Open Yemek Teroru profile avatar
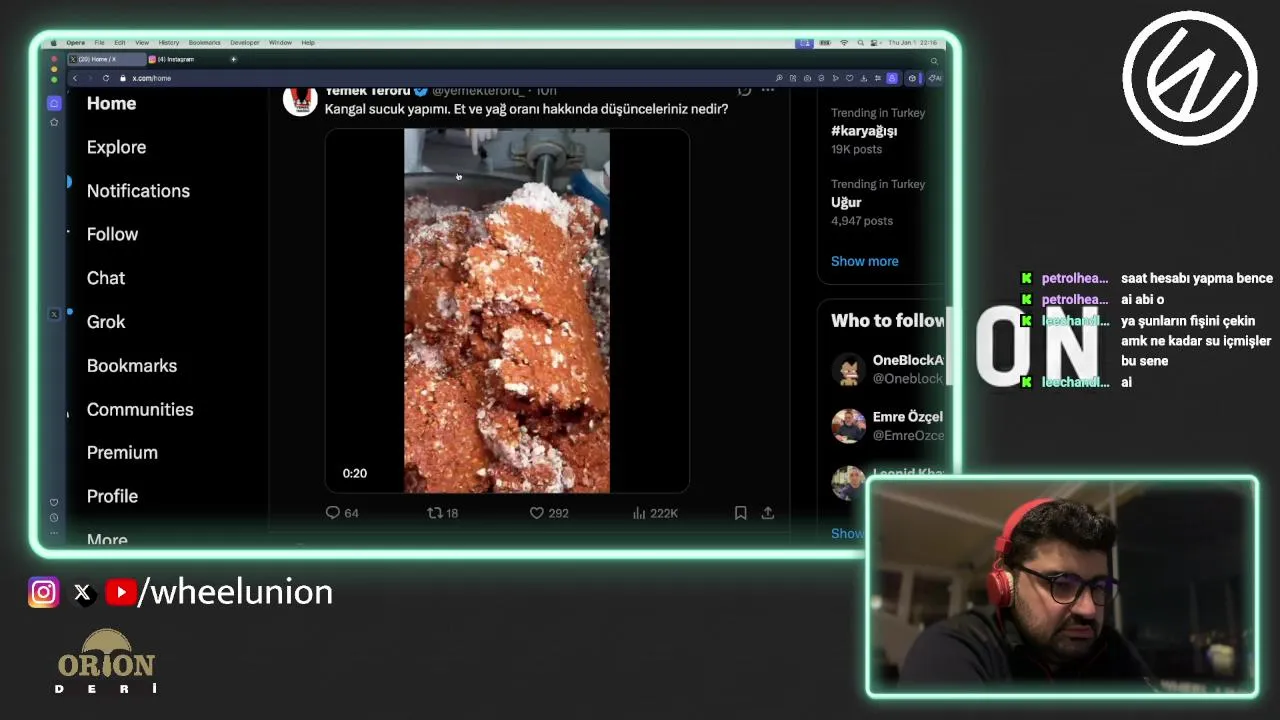Viewport: 1280px width, 720px height. click(300, 100)
